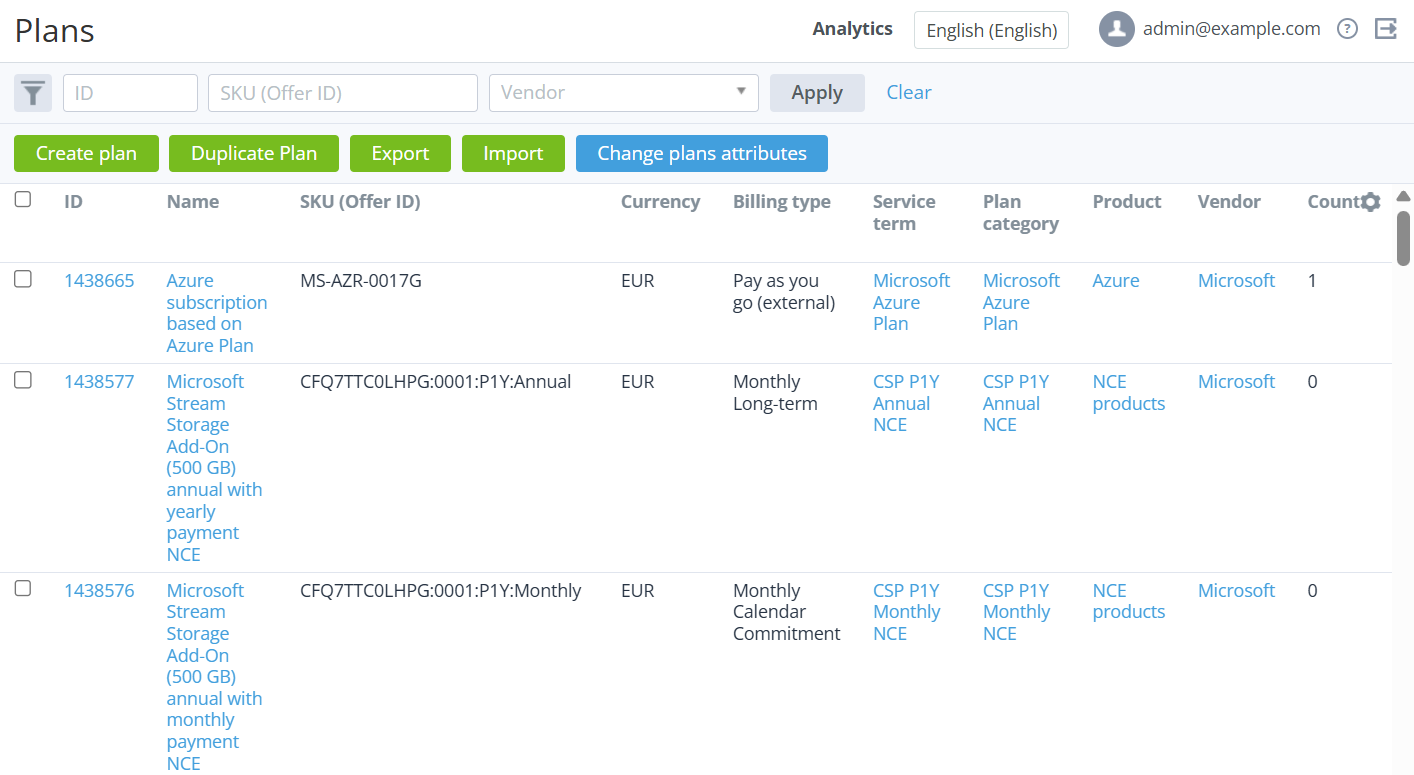1414x775 pixels.
Task: Open plan ID 1438576 link
Action: point(99,591)
